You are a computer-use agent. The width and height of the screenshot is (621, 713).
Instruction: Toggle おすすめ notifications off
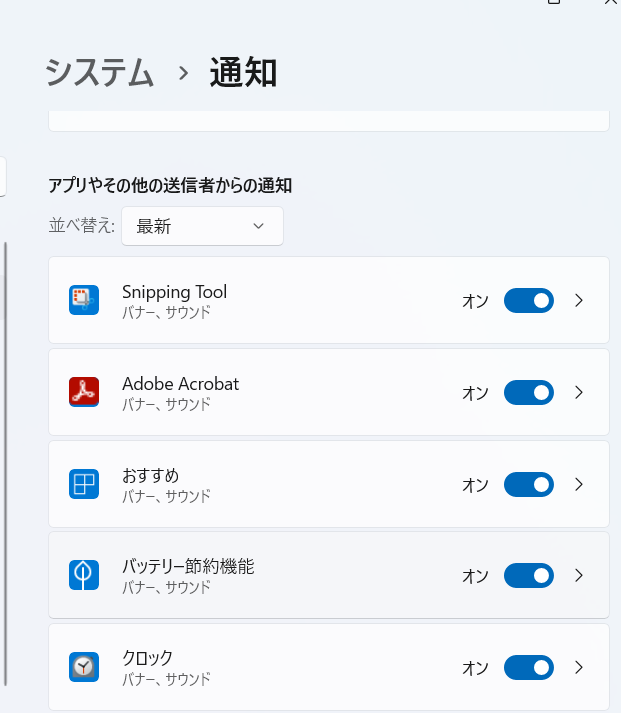528,484
